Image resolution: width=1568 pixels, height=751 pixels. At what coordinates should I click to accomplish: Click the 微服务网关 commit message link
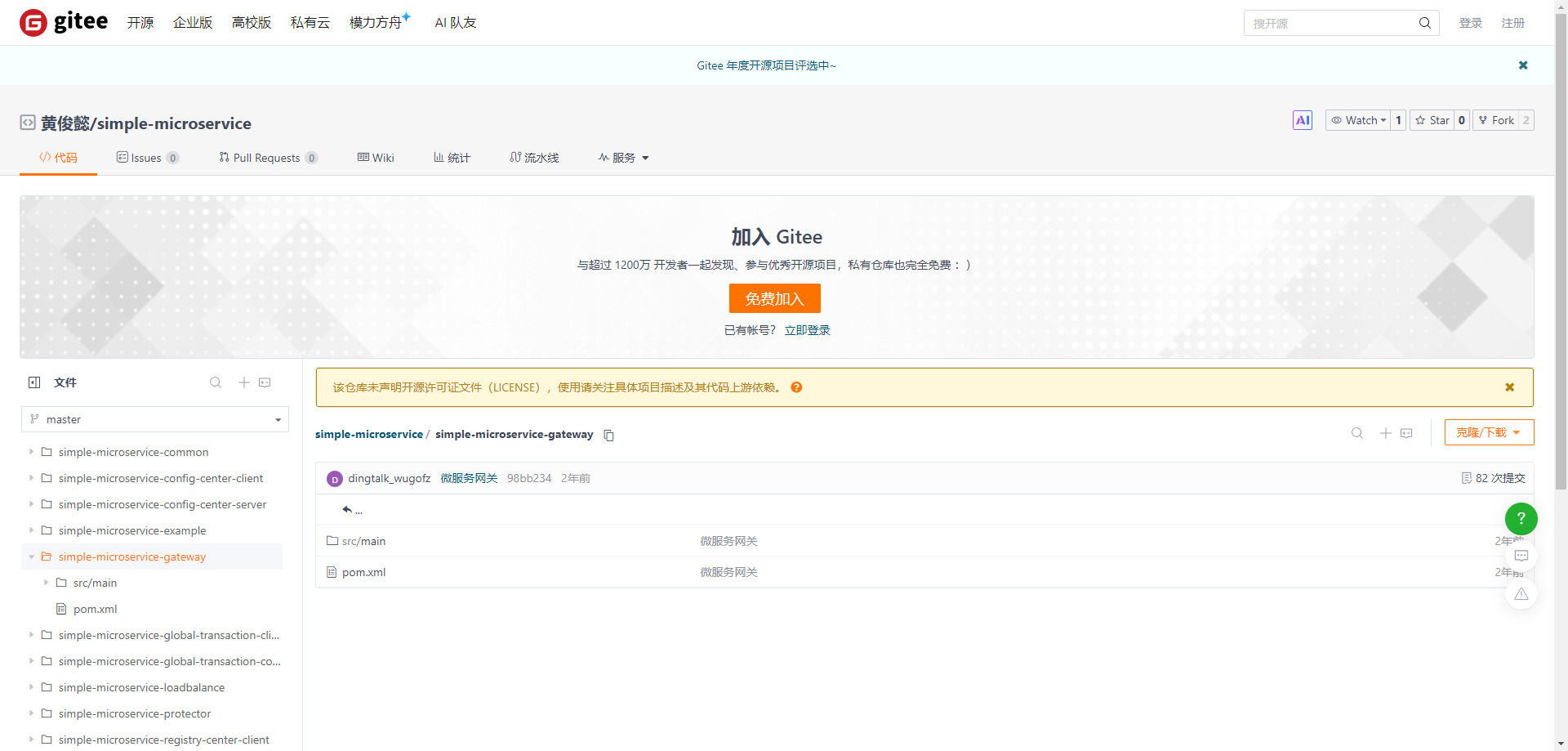[x=469, y=478]
